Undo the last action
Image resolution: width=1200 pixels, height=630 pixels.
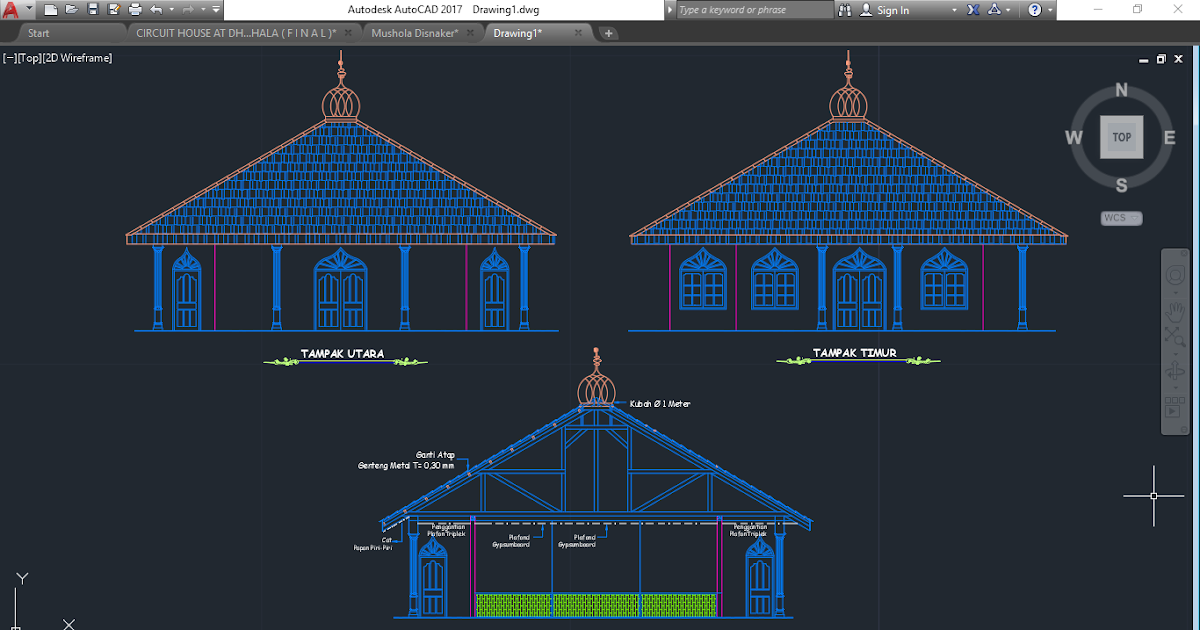[156, 10]
